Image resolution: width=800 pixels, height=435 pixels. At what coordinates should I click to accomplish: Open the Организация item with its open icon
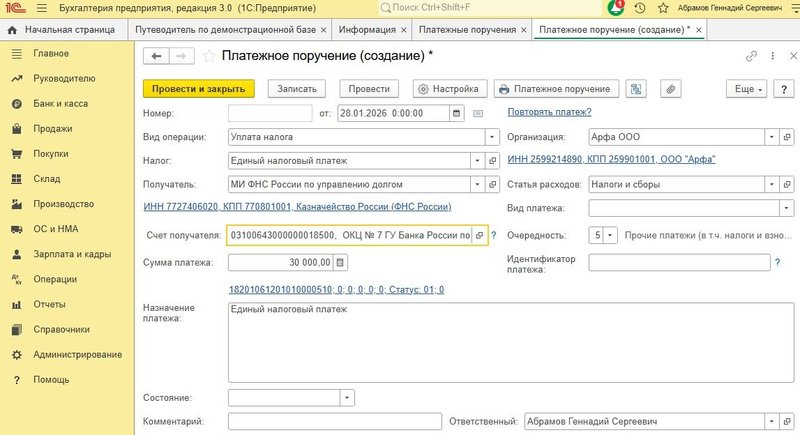pyautogui.click(x=787, y=137)
